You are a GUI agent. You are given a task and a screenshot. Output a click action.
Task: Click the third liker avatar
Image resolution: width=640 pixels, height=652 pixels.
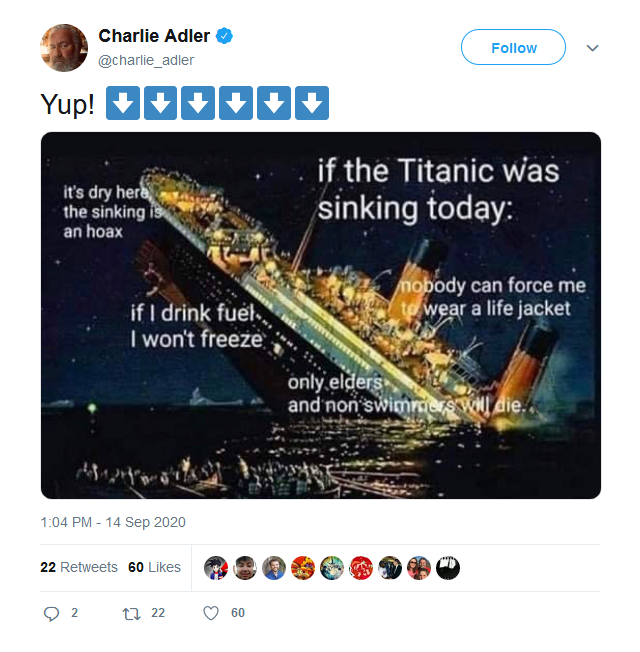pos(274,568)
